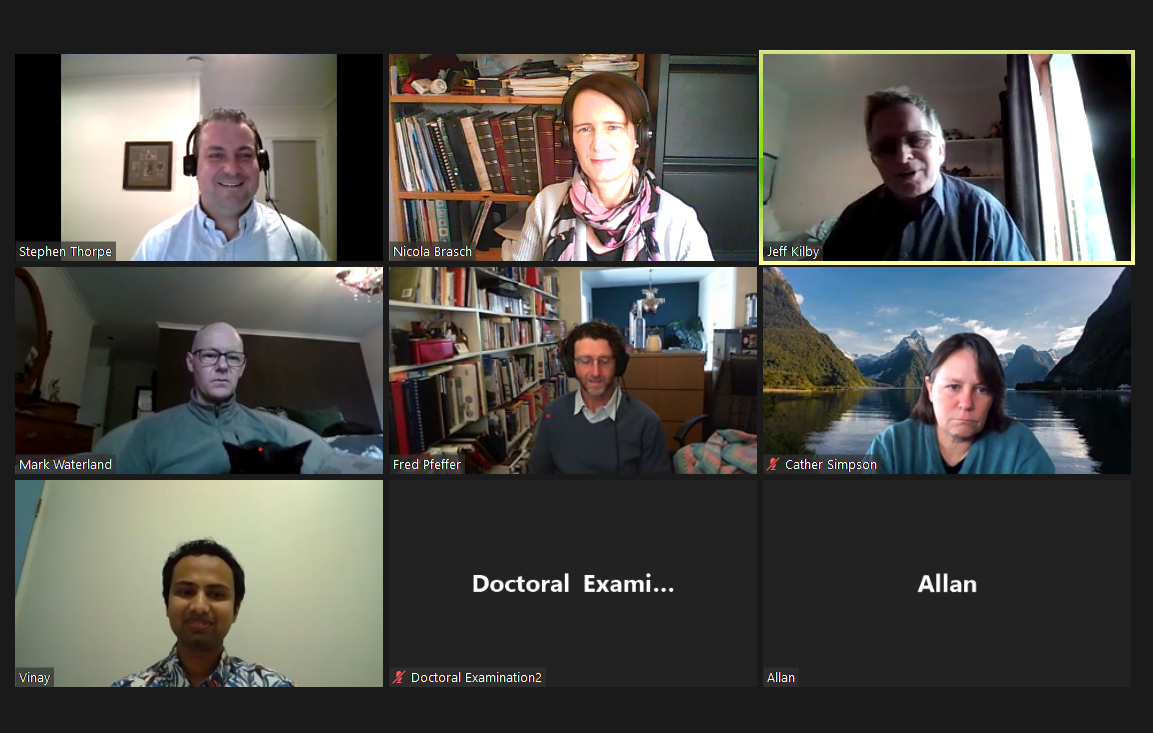Select Cather Simpson's video tile
The height and width of the screenshot is (733, 1153).
tap(947, 371)
